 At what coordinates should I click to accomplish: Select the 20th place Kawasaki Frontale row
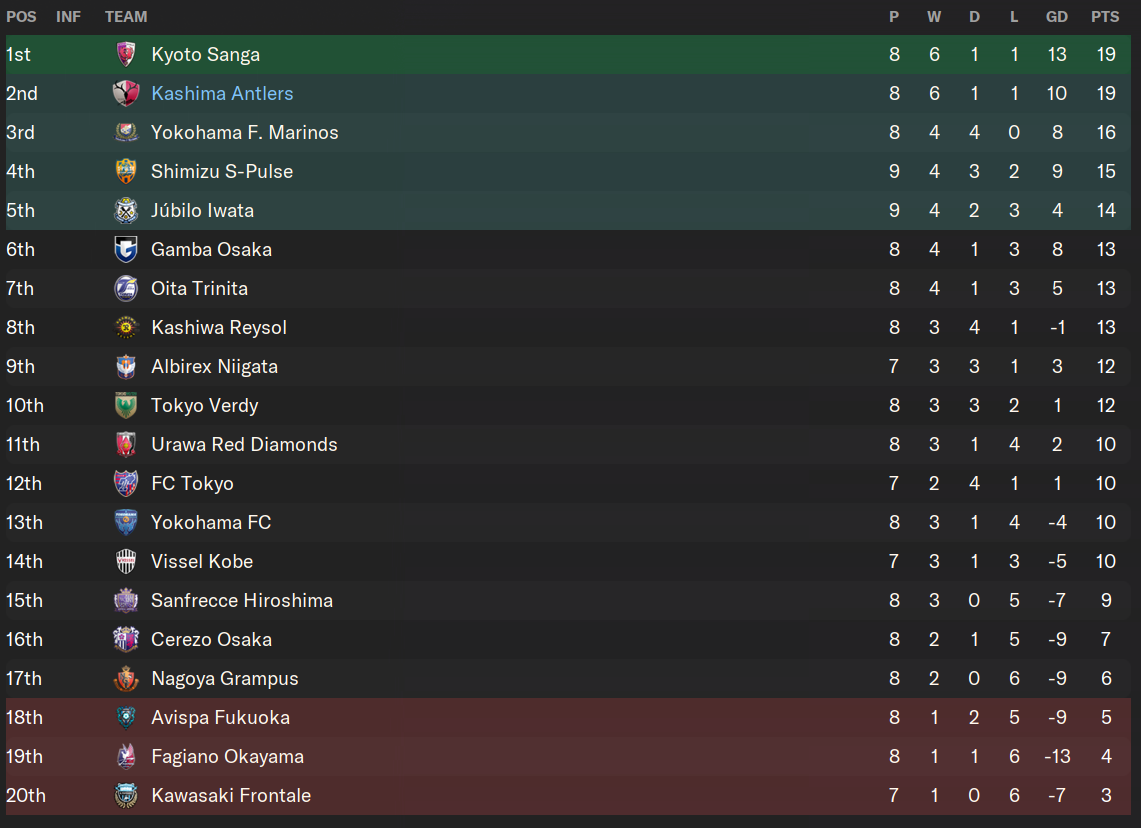tap(568, 795)
